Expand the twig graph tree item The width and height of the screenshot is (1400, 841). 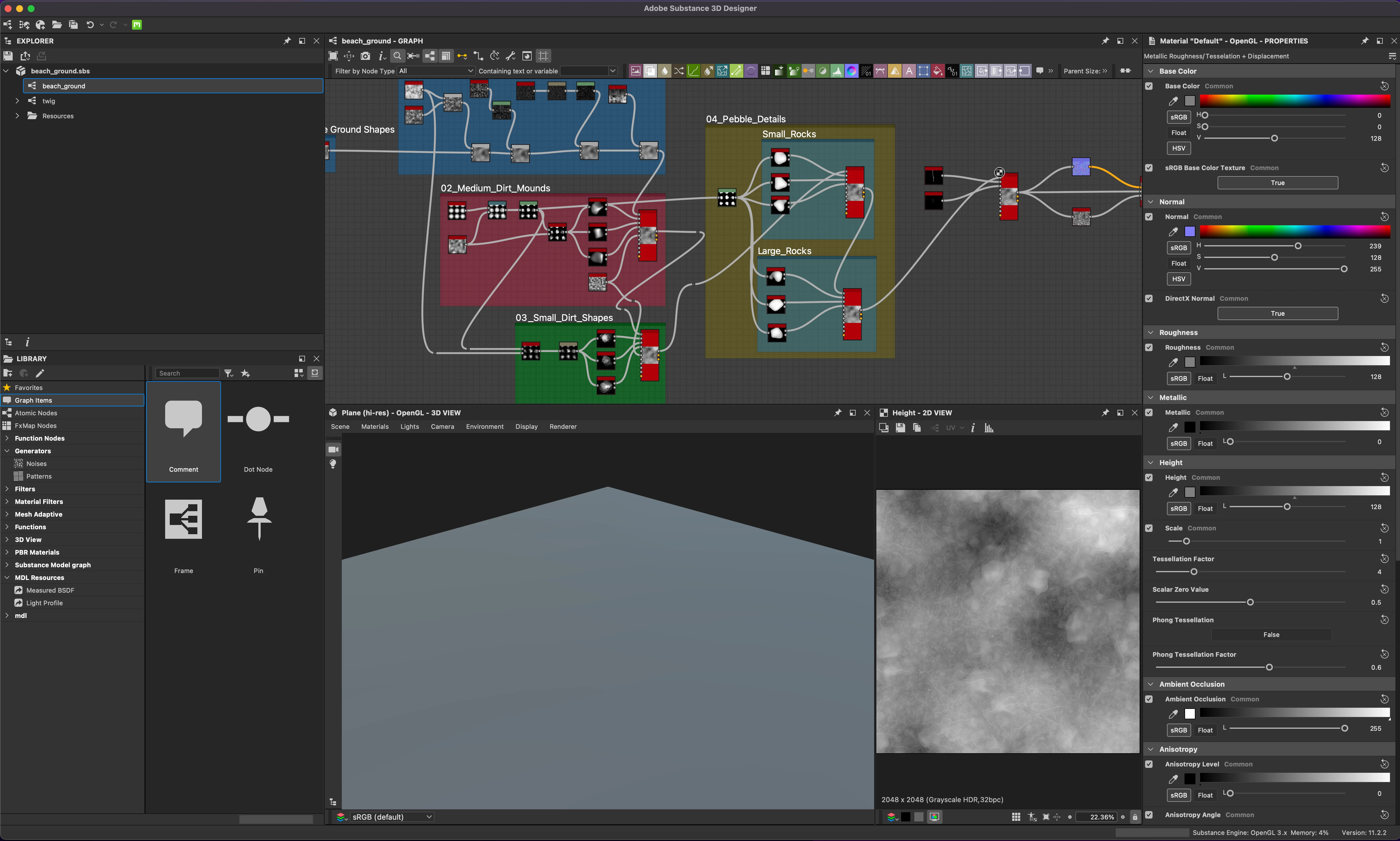[x=17, y=101]
